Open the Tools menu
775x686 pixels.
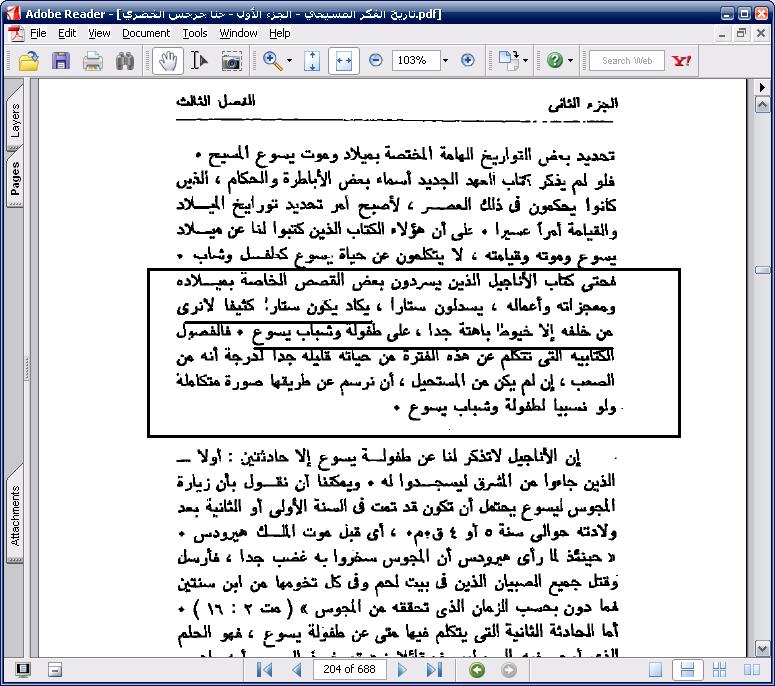click(x=195, y=33)
